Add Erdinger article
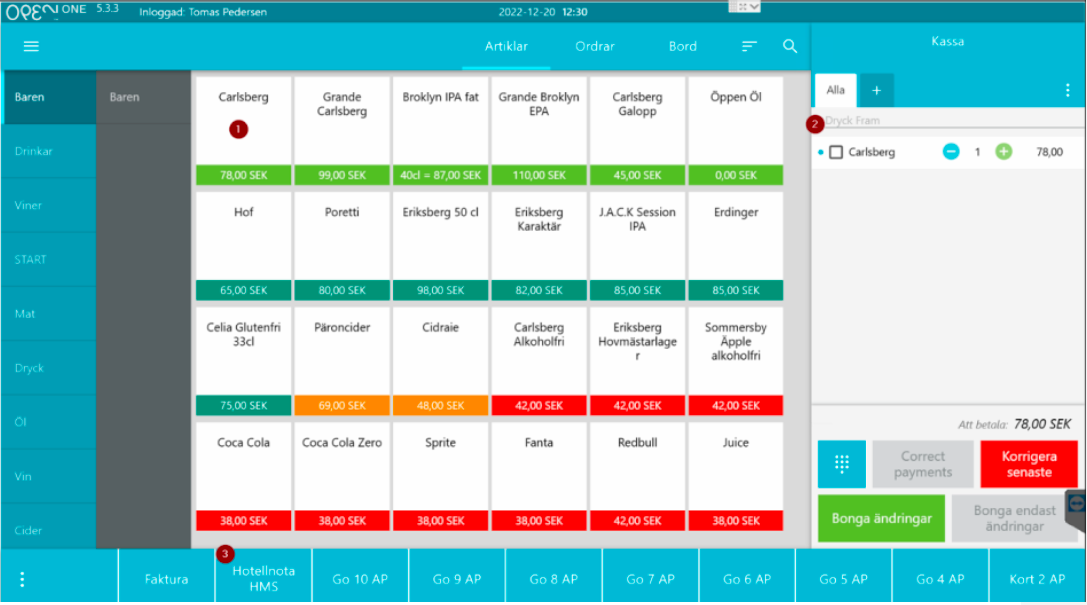The height and width of the screenshot is (605, 1087). pos(736,246)
